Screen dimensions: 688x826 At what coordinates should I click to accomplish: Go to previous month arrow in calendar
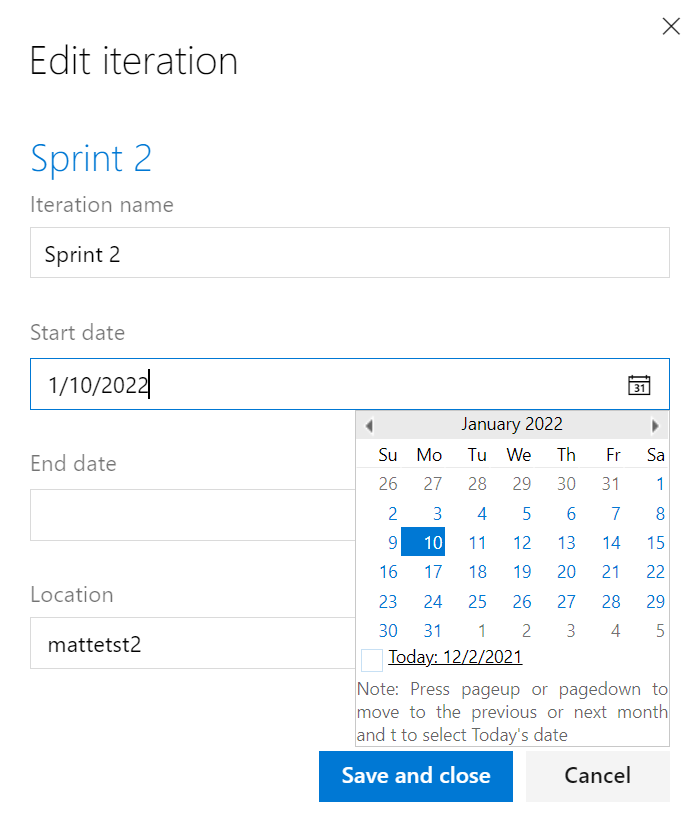tap(369, 425)
